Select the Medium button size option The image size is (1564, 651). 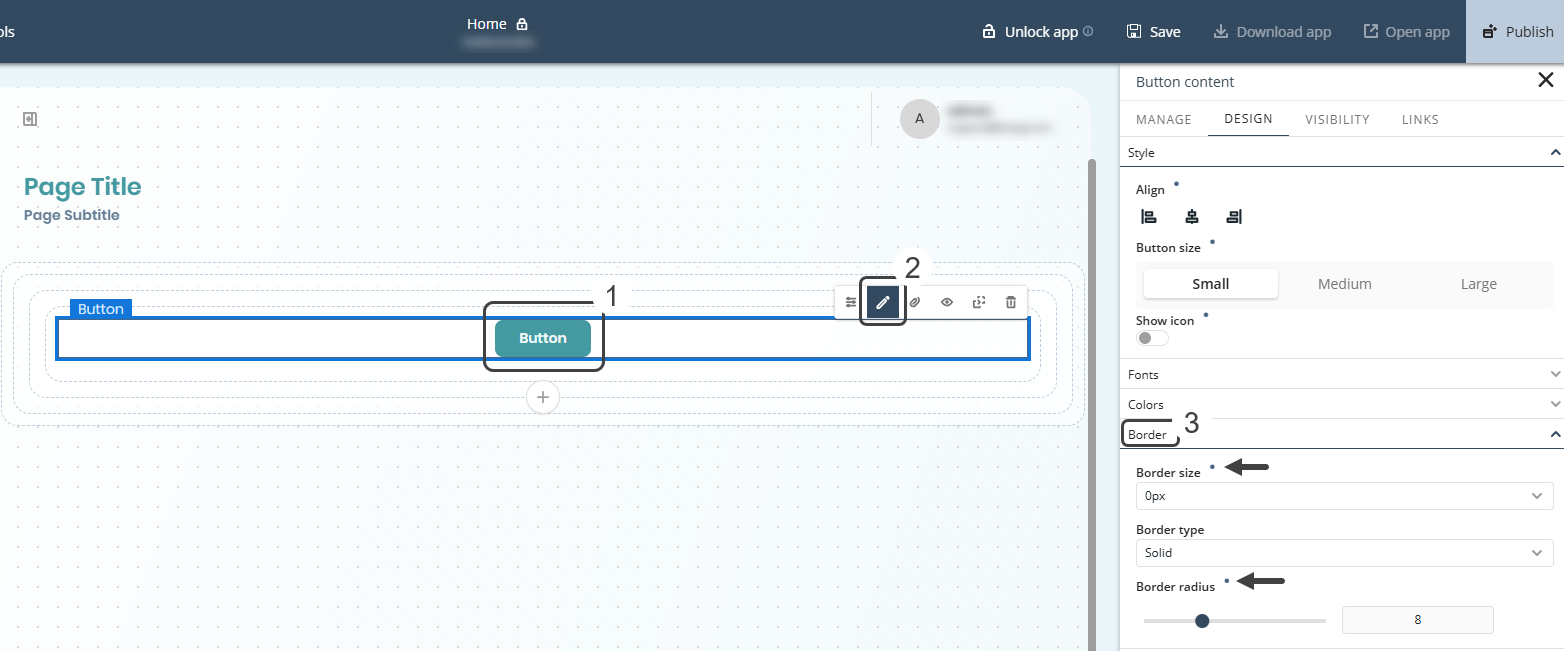1344,284
